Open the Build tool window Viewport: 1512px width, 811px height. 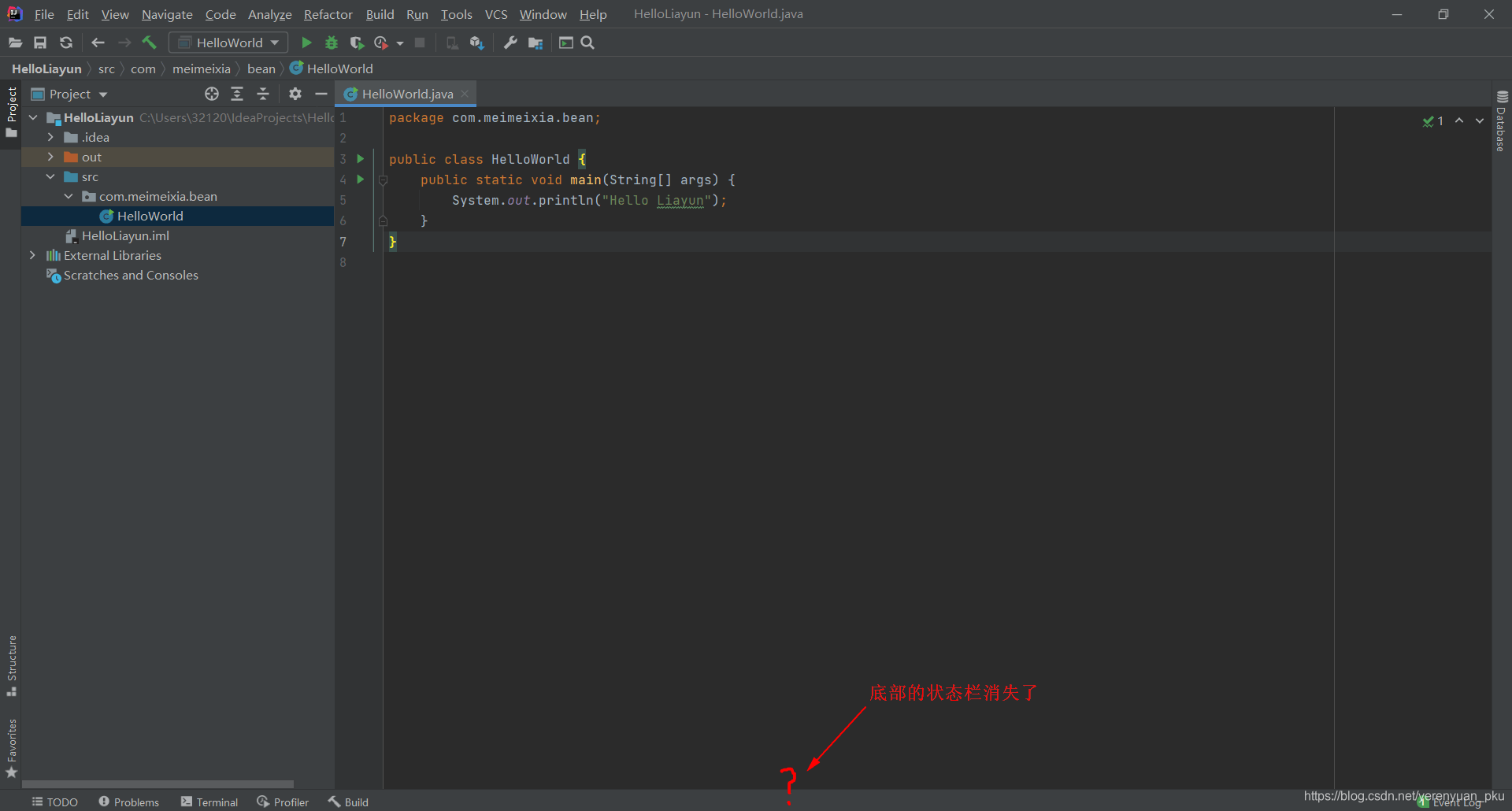[x=348, y=802]
